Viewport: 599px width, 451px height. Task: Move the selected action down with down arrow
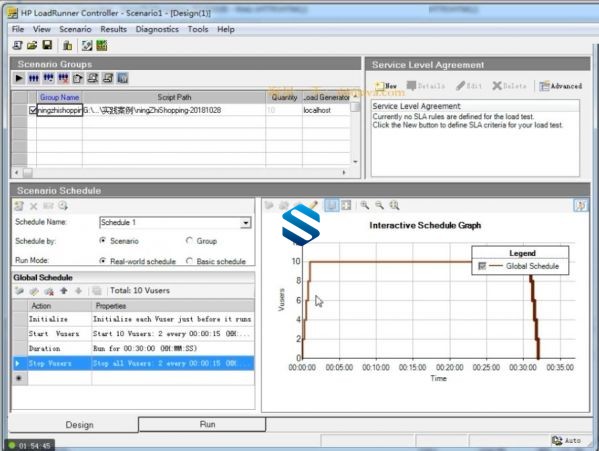click(x=78, y=291)
